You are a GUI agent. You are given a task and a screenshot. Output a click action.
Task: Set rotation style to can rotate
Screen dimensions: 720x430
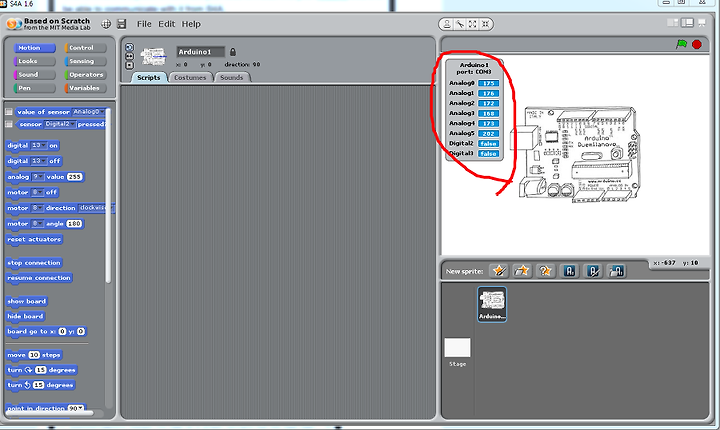(129, 47)
